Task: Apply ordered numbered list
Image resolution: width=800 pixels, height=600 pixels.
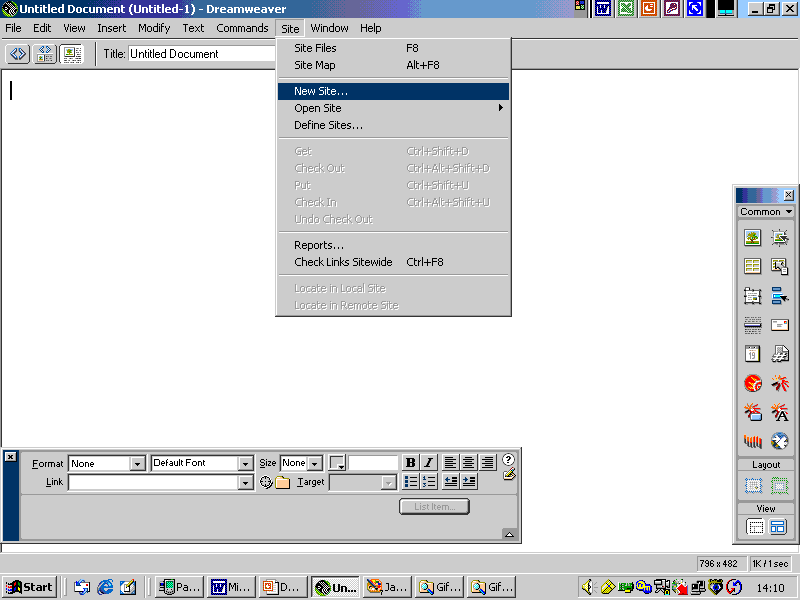Action: (429, 482)
